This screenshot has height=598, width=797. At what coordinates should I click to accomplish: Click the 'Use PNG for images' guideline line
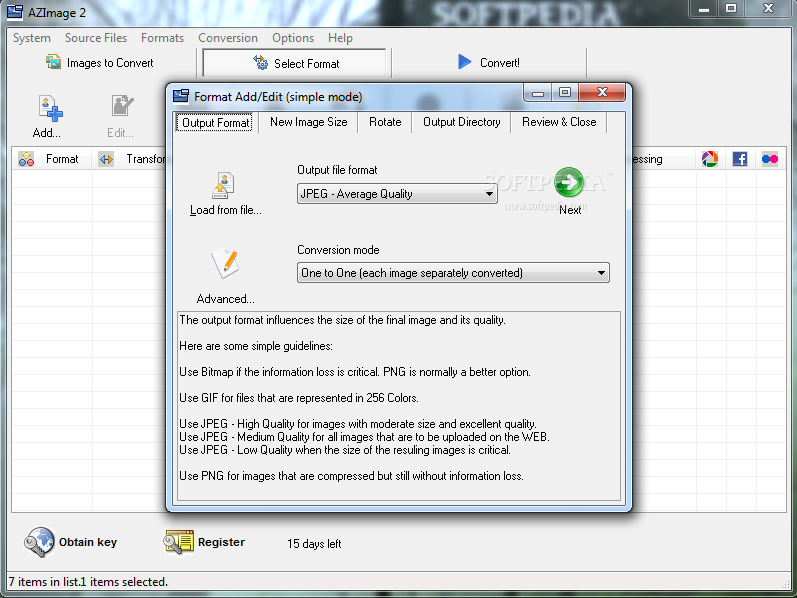click(x=351, y=476)
